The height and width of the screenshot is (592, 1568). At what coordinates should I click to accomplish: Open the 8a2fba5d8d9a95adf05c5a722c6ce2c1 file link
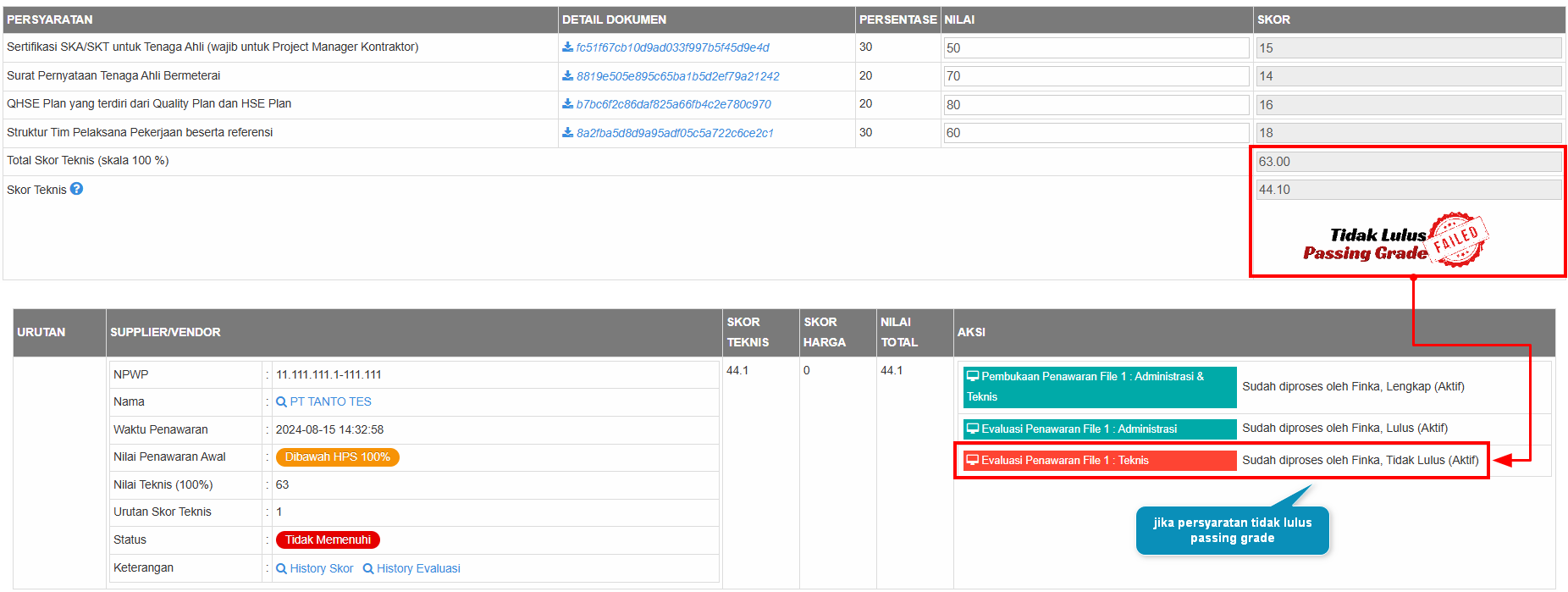click(675, 133)
